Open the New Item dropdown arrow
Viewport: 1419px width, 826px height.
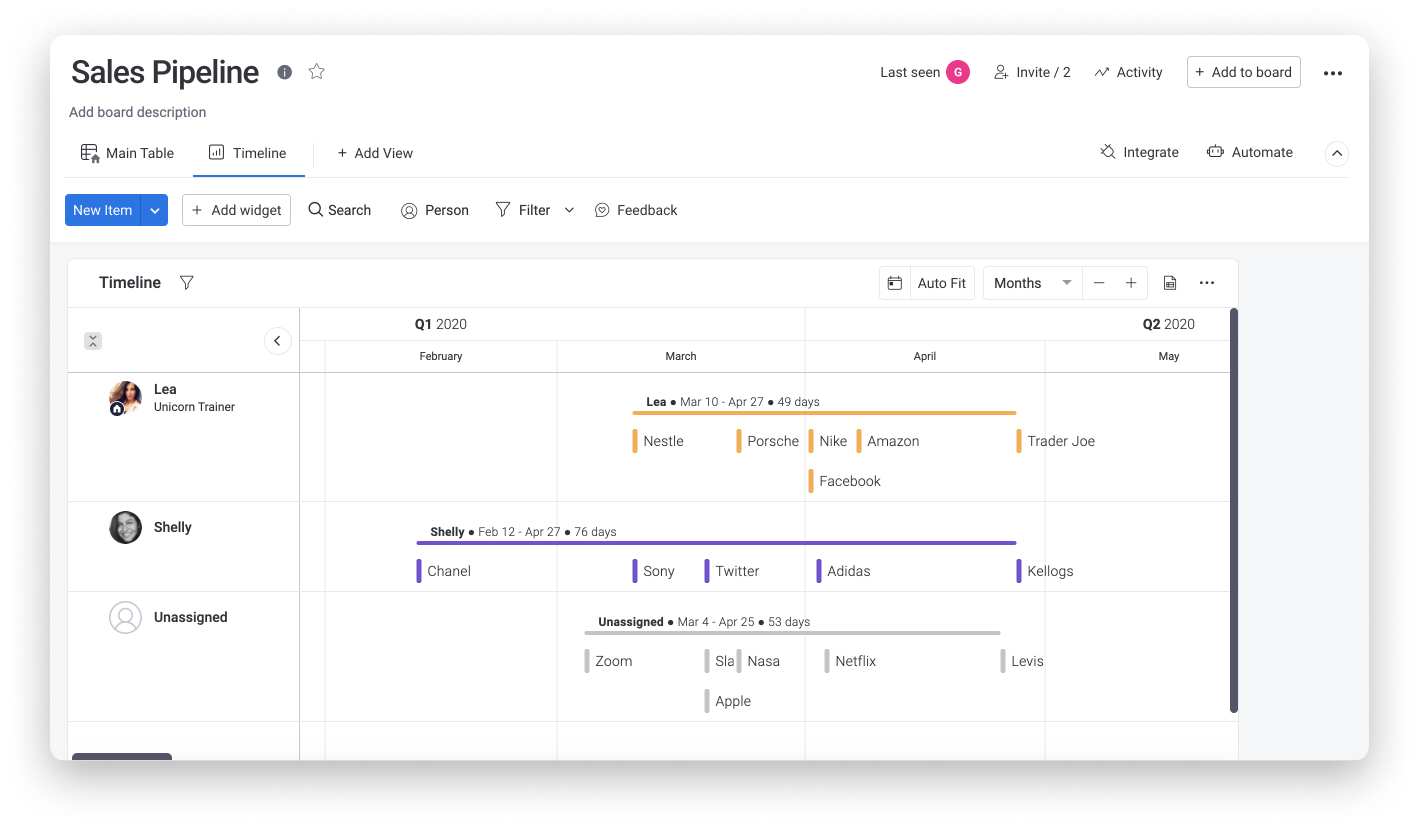click(155, 210)
